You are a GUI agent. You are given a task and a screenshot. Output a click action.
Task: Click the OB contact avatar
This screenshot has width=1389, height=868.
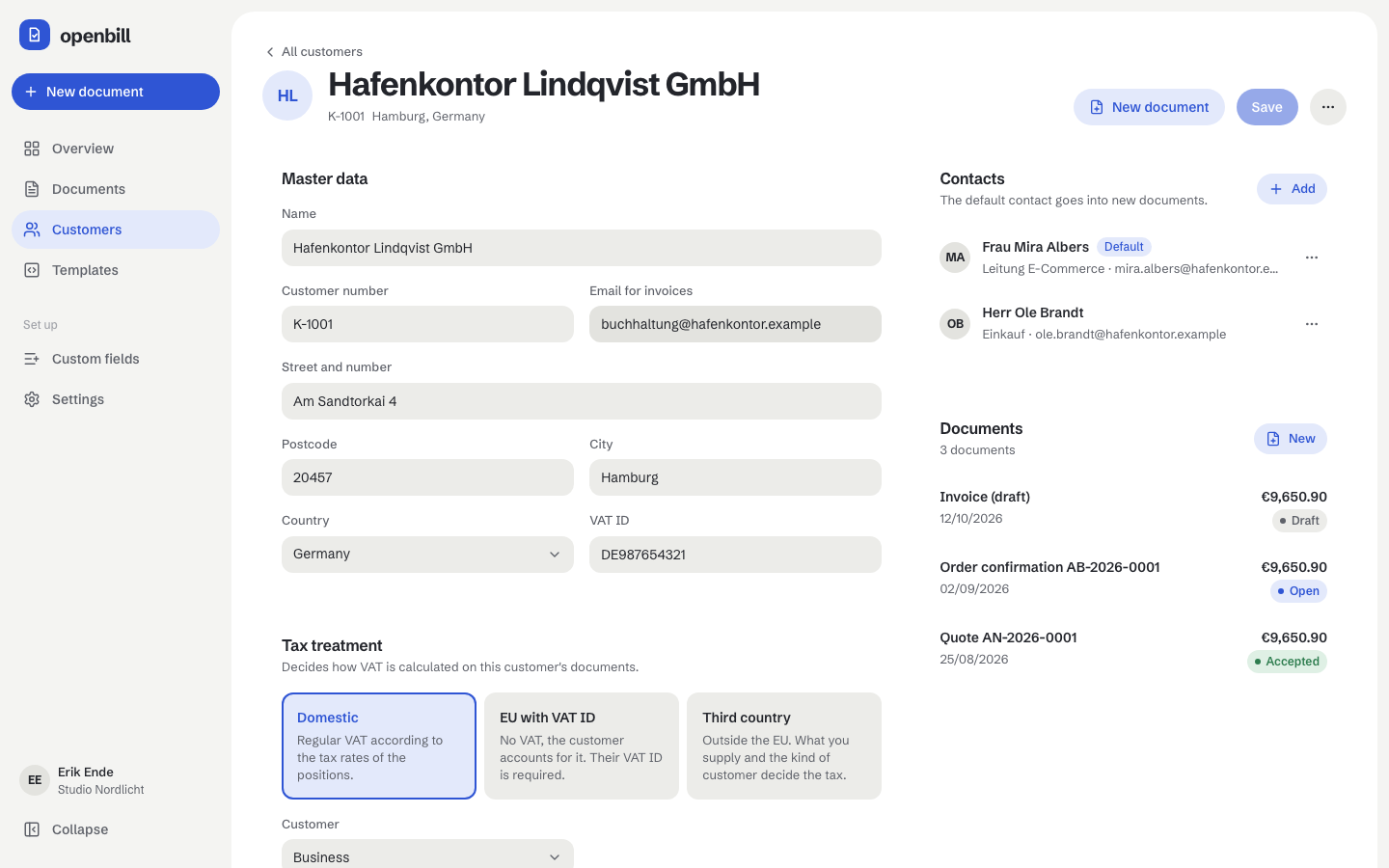click(955, 324)
